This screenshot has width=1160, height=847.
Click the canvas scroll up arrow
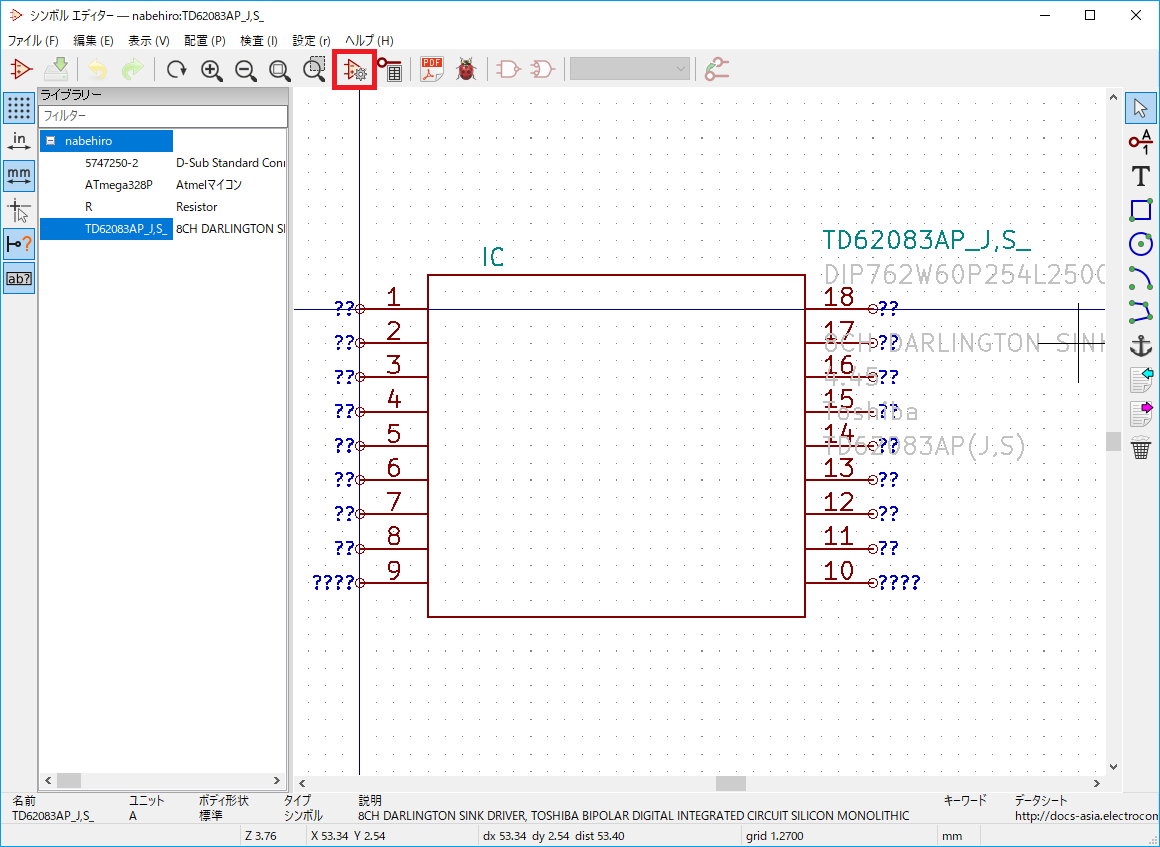tap(1113, 97)
